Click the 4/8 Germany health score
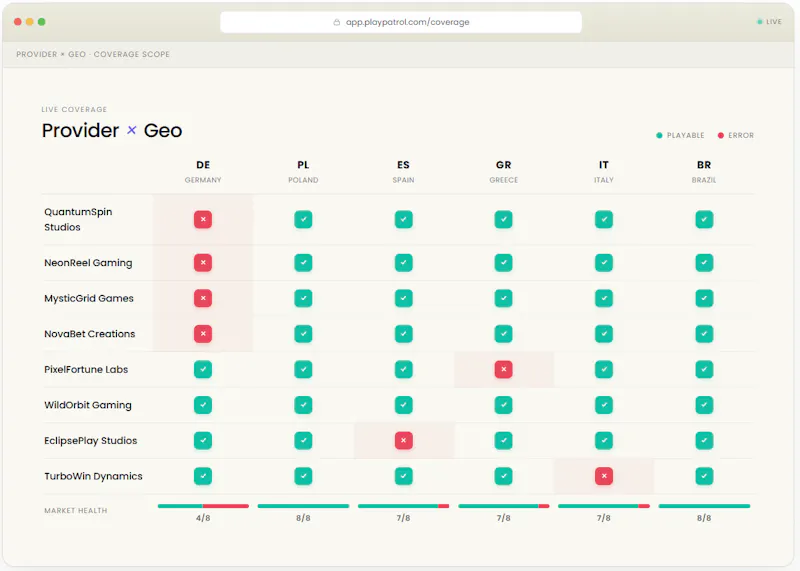This screenshot has width=800, height=571. click(x=203, y=518)
